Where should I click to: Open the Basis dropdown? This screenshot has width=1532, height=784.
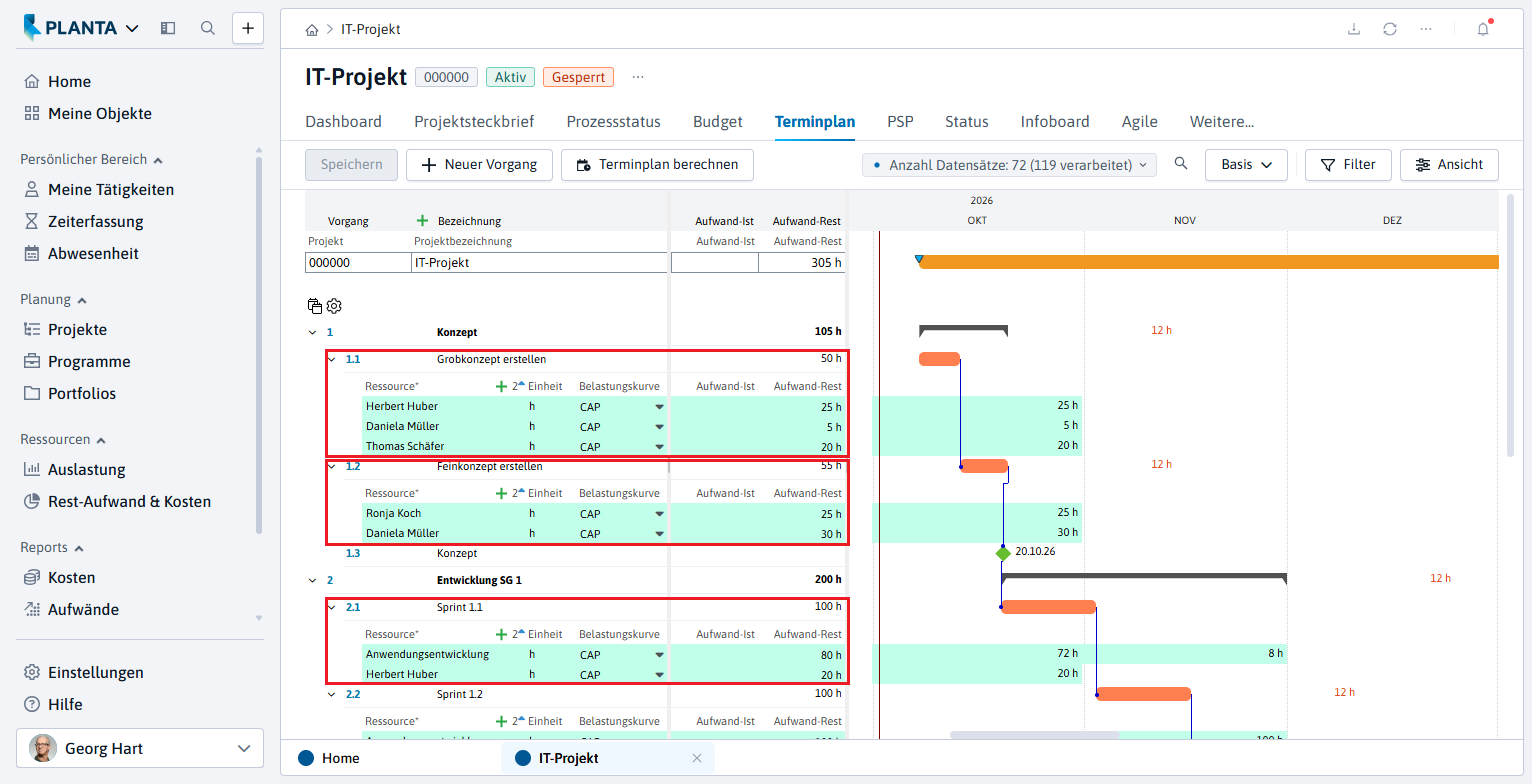[1246, 165]
